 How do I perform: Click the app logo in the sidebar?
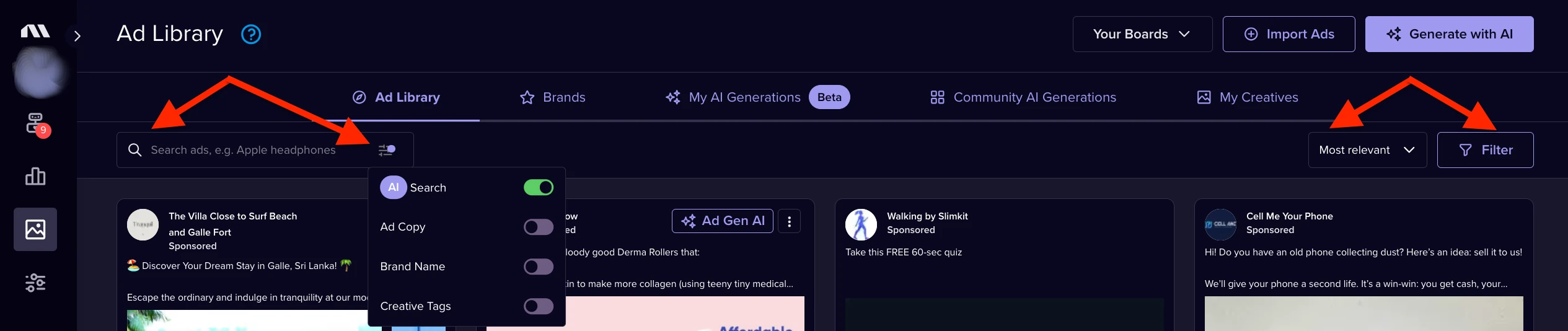[x=35, y=31]
